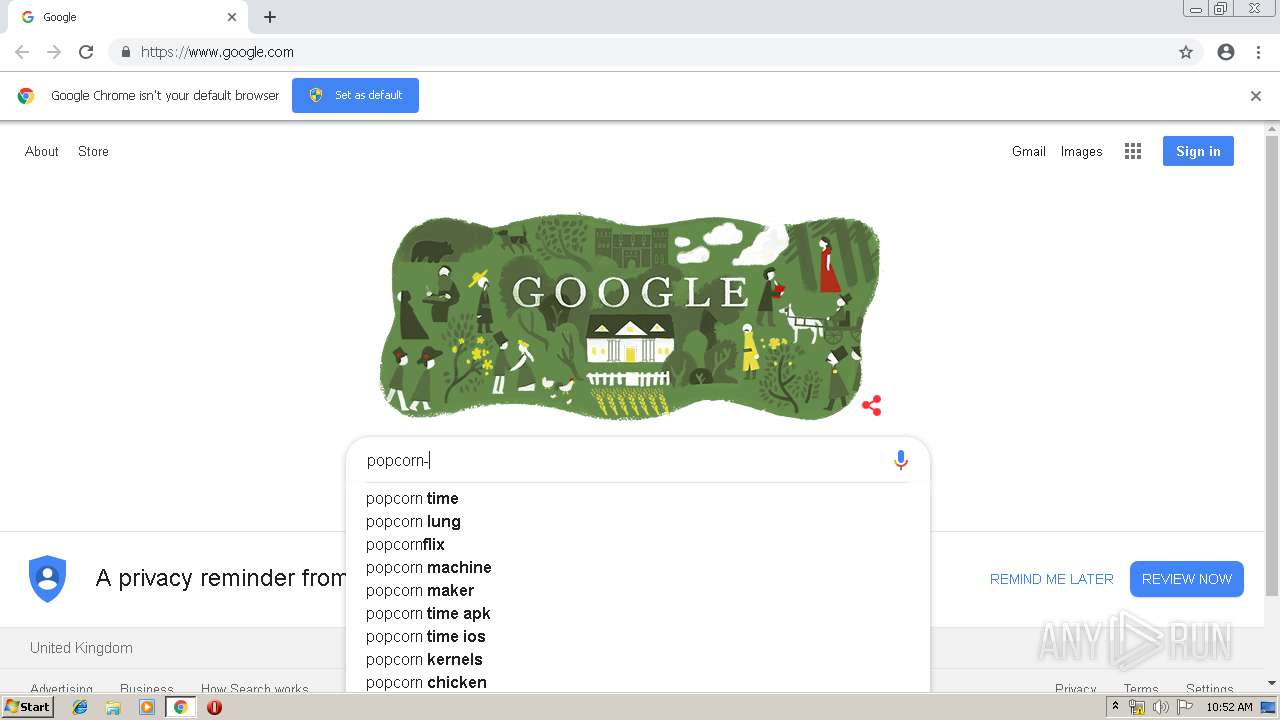
Task: Click REVIEW NOW button
Action: point(1187,579)
